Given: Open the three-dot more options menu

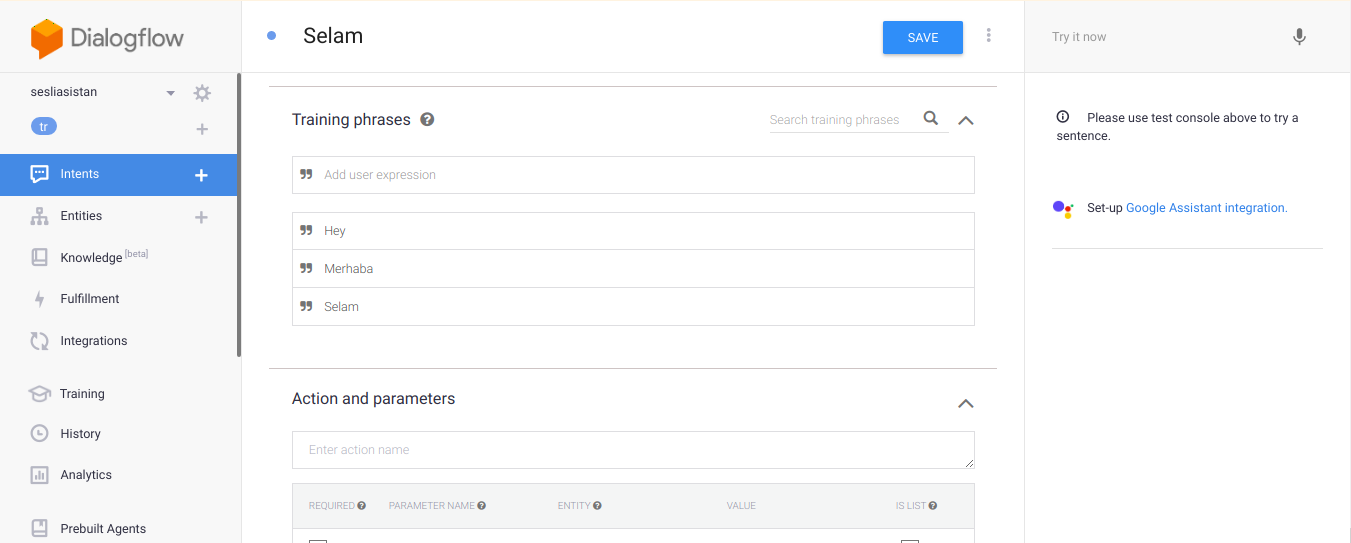Looking at the screenshot, I should pyautogui.click(x=988, y=36).
